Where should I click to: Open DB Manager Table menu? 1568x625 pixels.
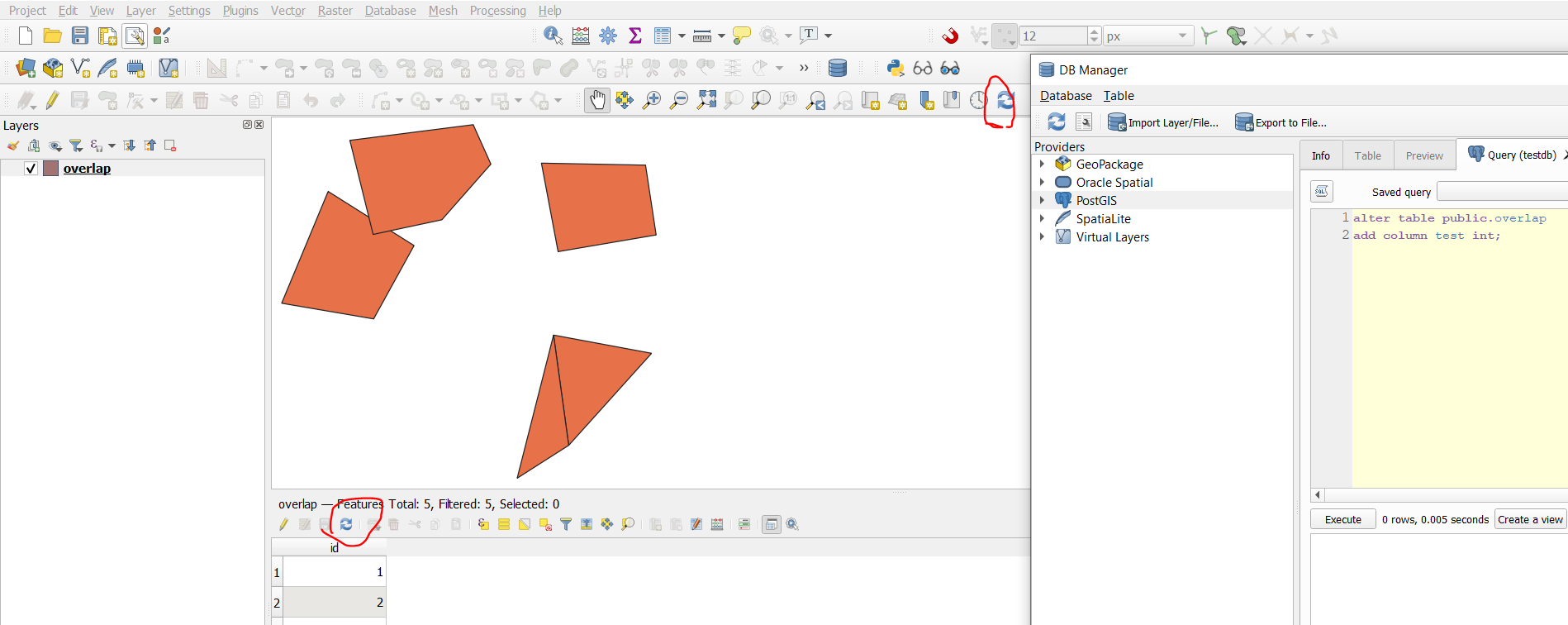click(x=1119, y=96)
